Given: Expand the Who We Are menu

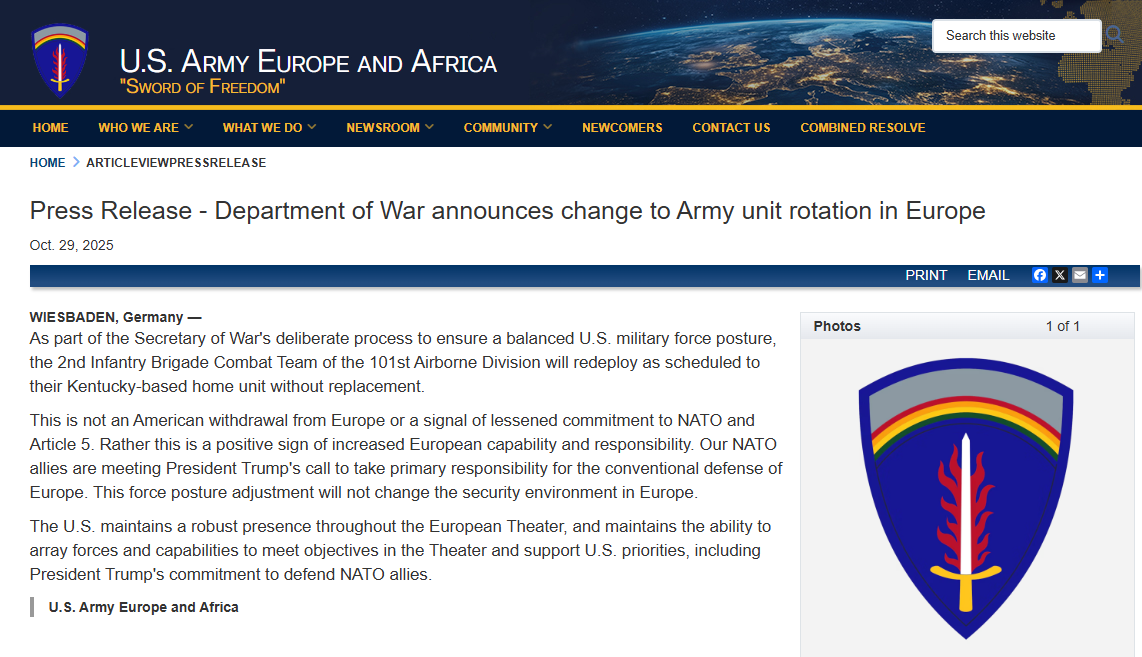Looking at the screenshot, I should click(x=145, y=128).
